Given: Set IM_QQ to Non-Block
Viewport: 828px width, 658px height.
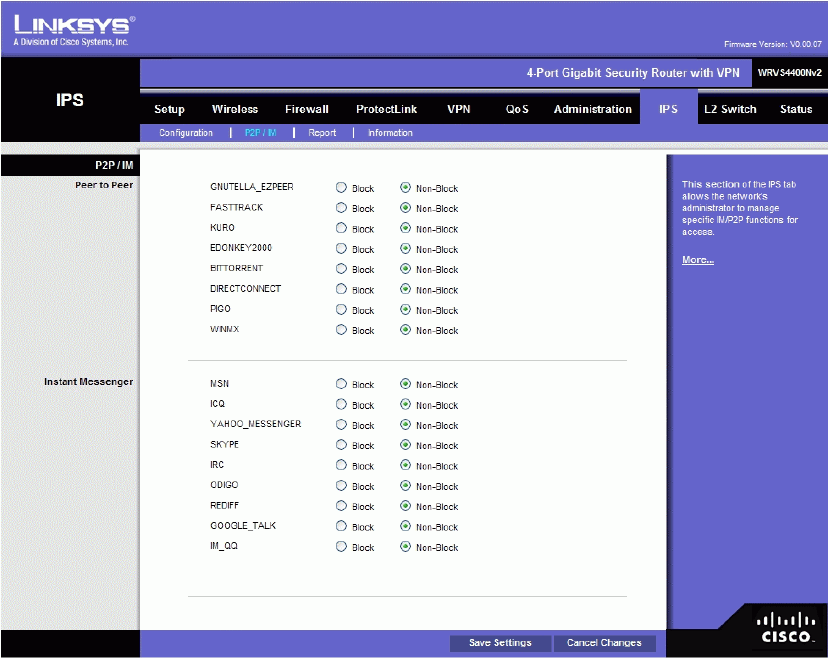Looking at the screenshot, I should 405,547.
